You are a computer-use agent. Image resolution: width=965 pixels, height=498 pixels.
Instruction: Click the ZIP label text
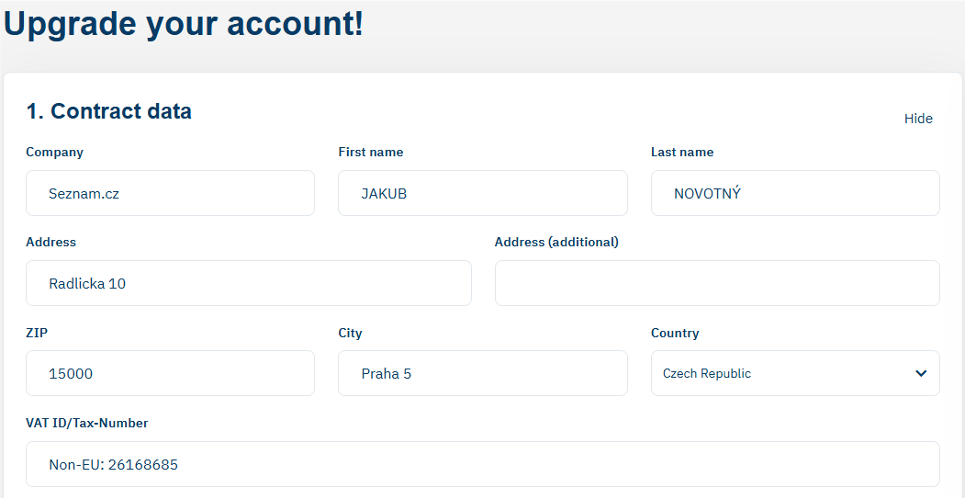click(x=36, y=333)
